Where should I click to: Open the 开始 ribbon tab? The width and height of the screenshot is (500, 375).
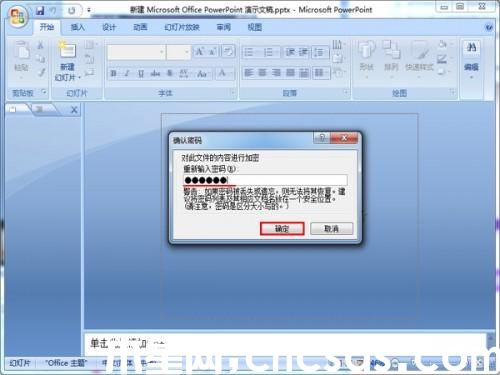click(47, 27)
